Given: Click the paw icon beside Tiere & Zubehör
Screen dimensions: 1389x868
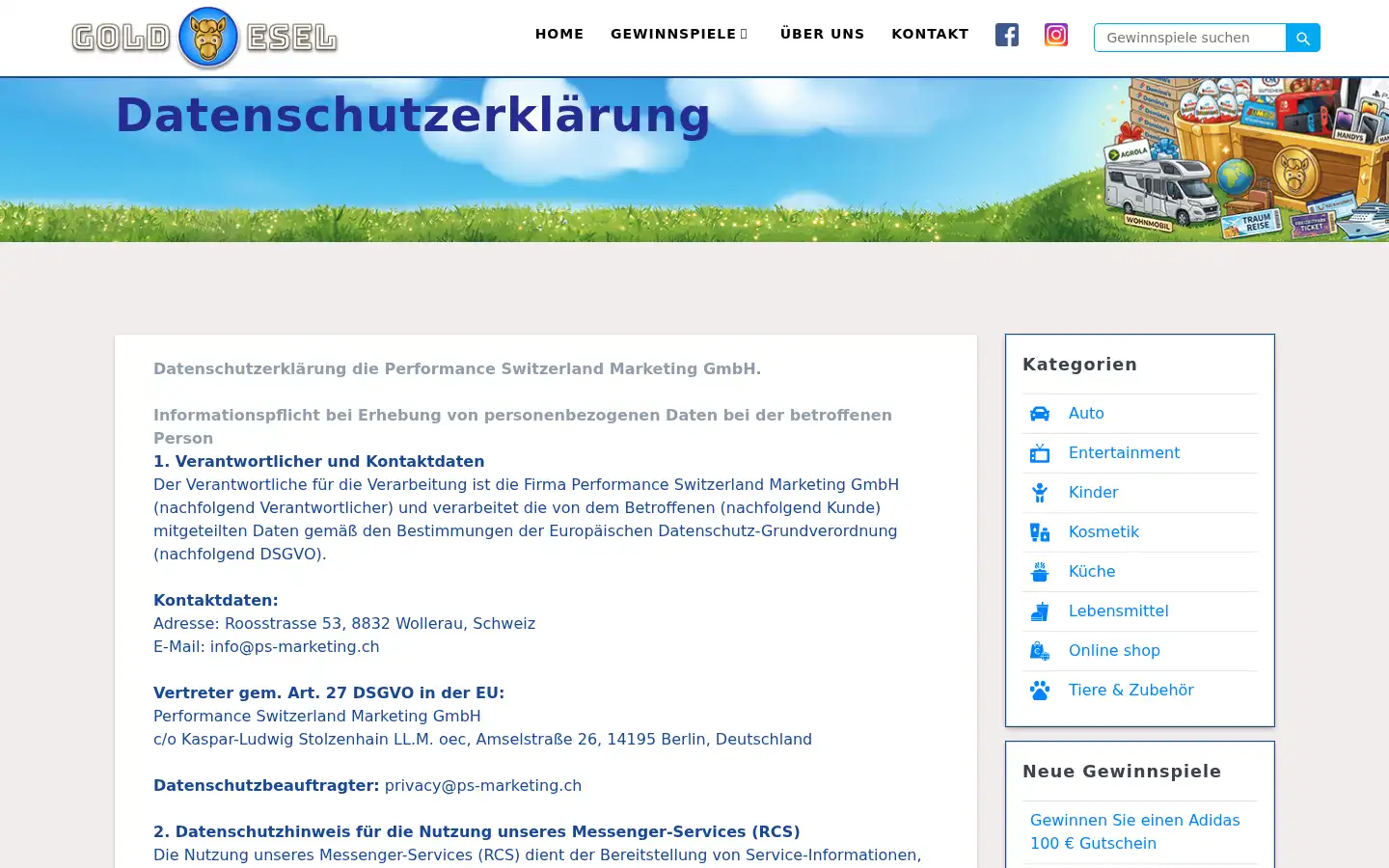Looking at the screenshot, I should pos(1040,691).
